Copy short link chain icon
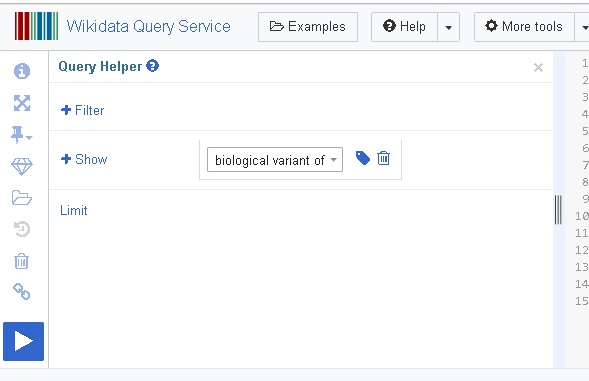This screenshot has height=381, width=589. coord(22,292)
